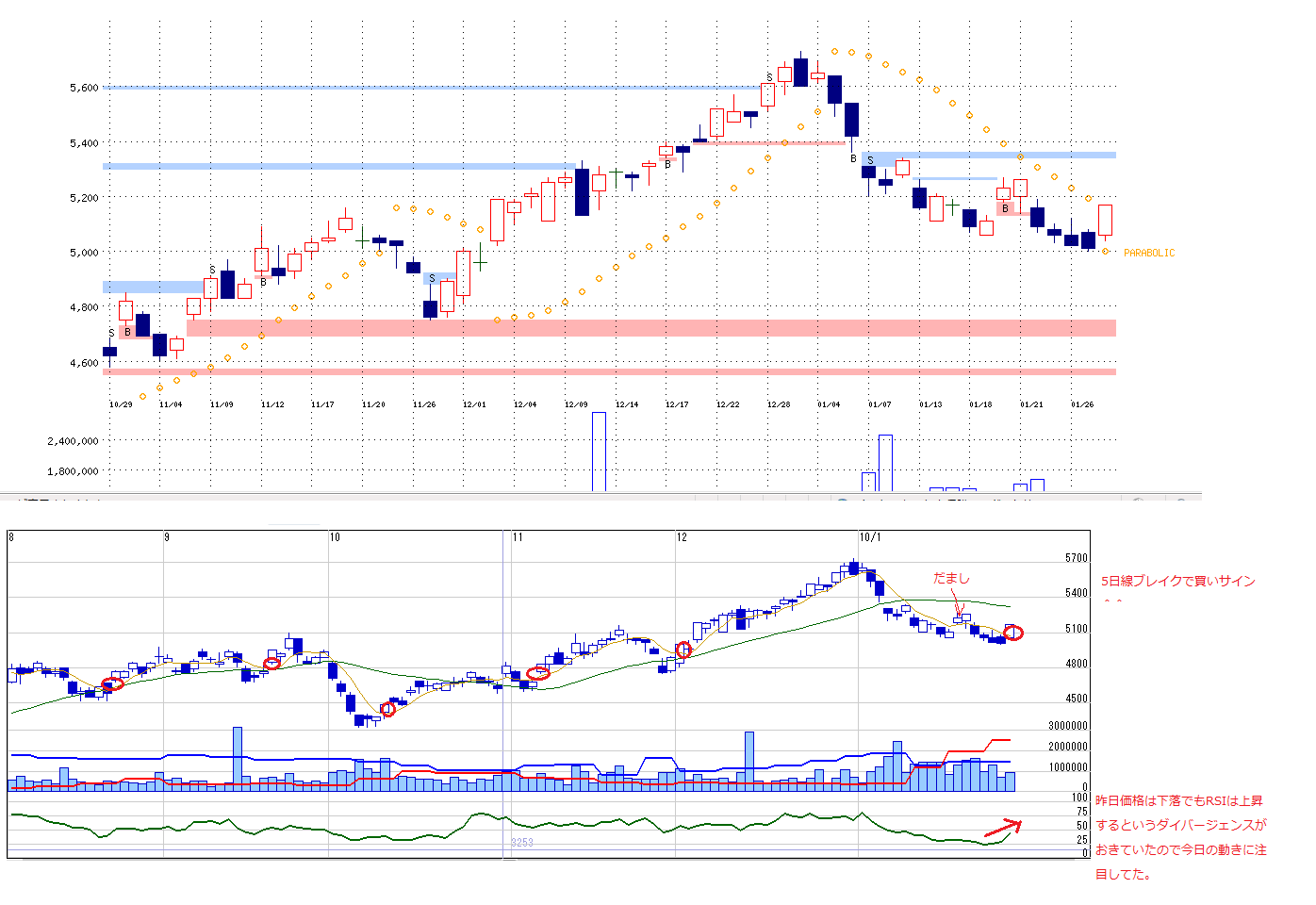Screen dimensions: 1316x905
Task: Click the tallest volume bar at 12/09
Action: (x=599, y=452)
